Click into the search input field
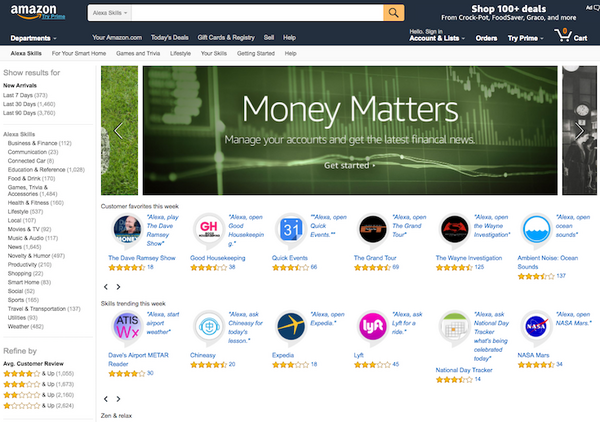This screenshot has height=422, width=600. [257, 13]
